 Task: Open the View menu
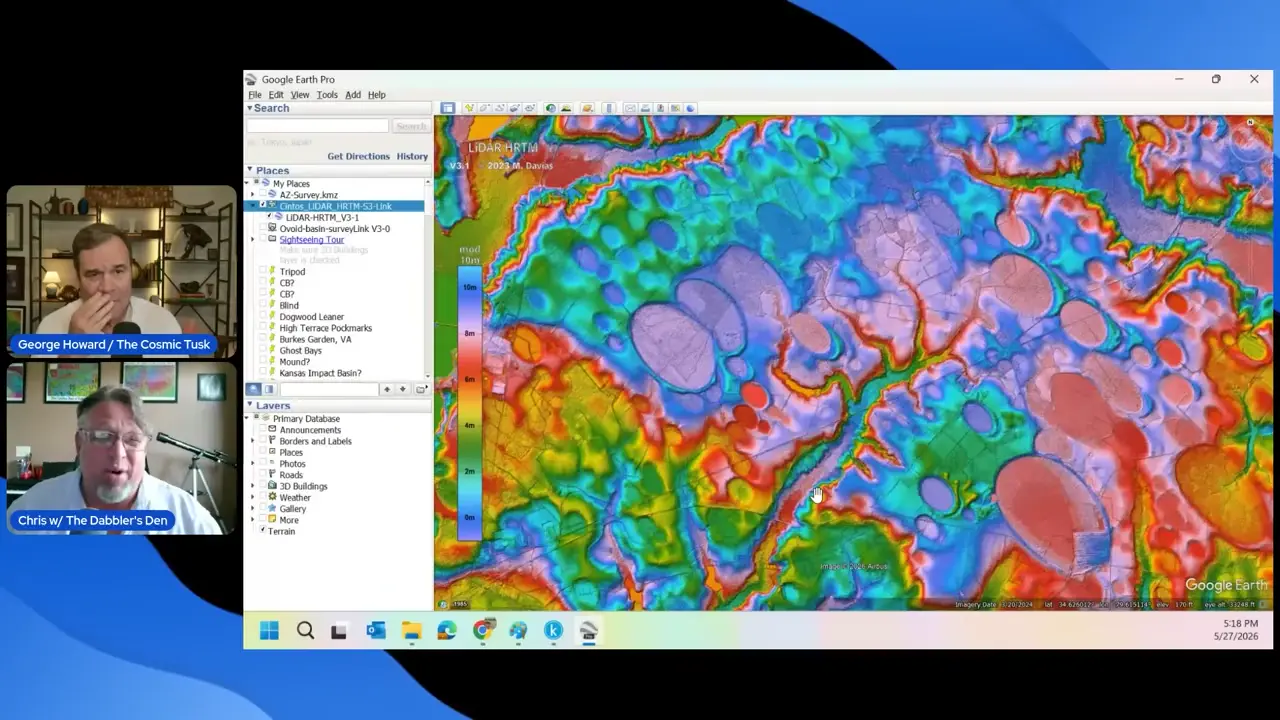(300, 95)
